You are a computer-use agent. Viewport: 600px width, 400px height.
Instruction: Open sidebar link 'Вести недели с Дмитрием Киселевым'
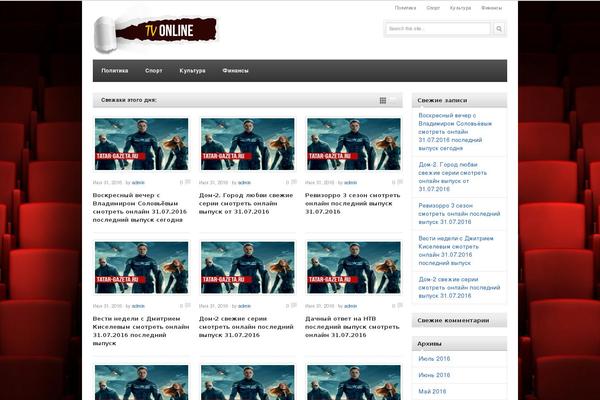(456, 250)
